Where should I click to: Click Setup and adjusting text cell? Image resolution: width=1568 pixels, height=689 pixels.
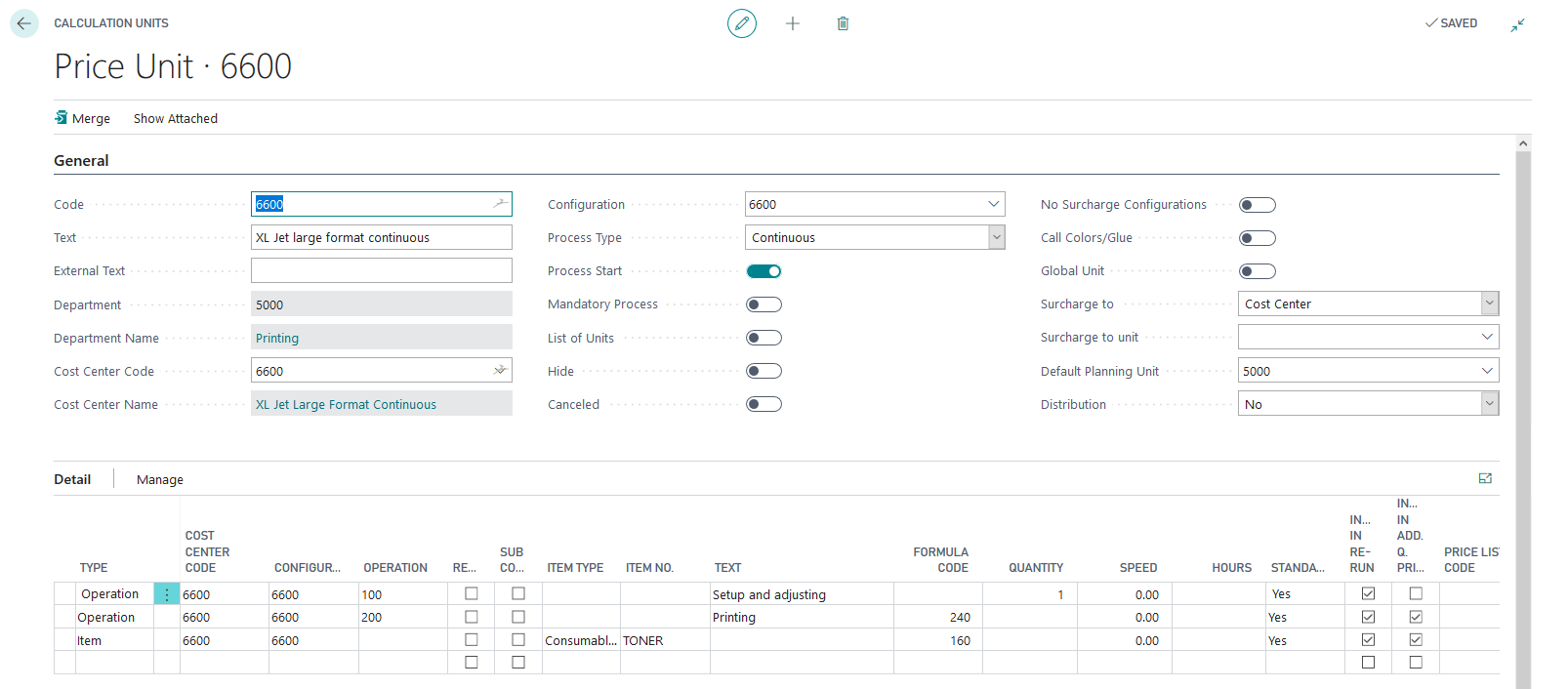[802, 594]
